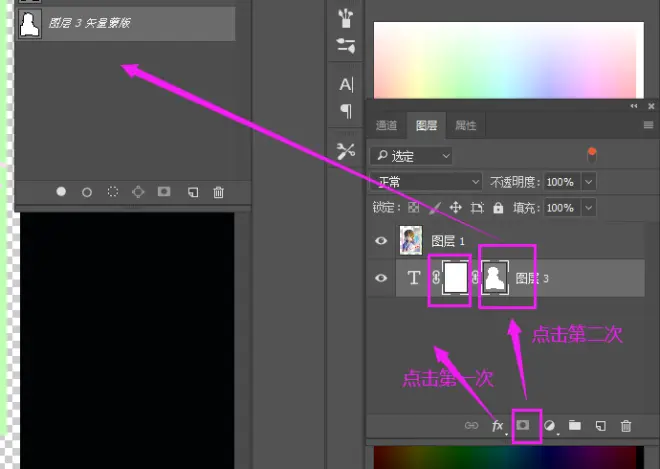Click the T text layer icon of 图层 3
Viewport: 660px width, 469px height.
(x=414, y=278)
